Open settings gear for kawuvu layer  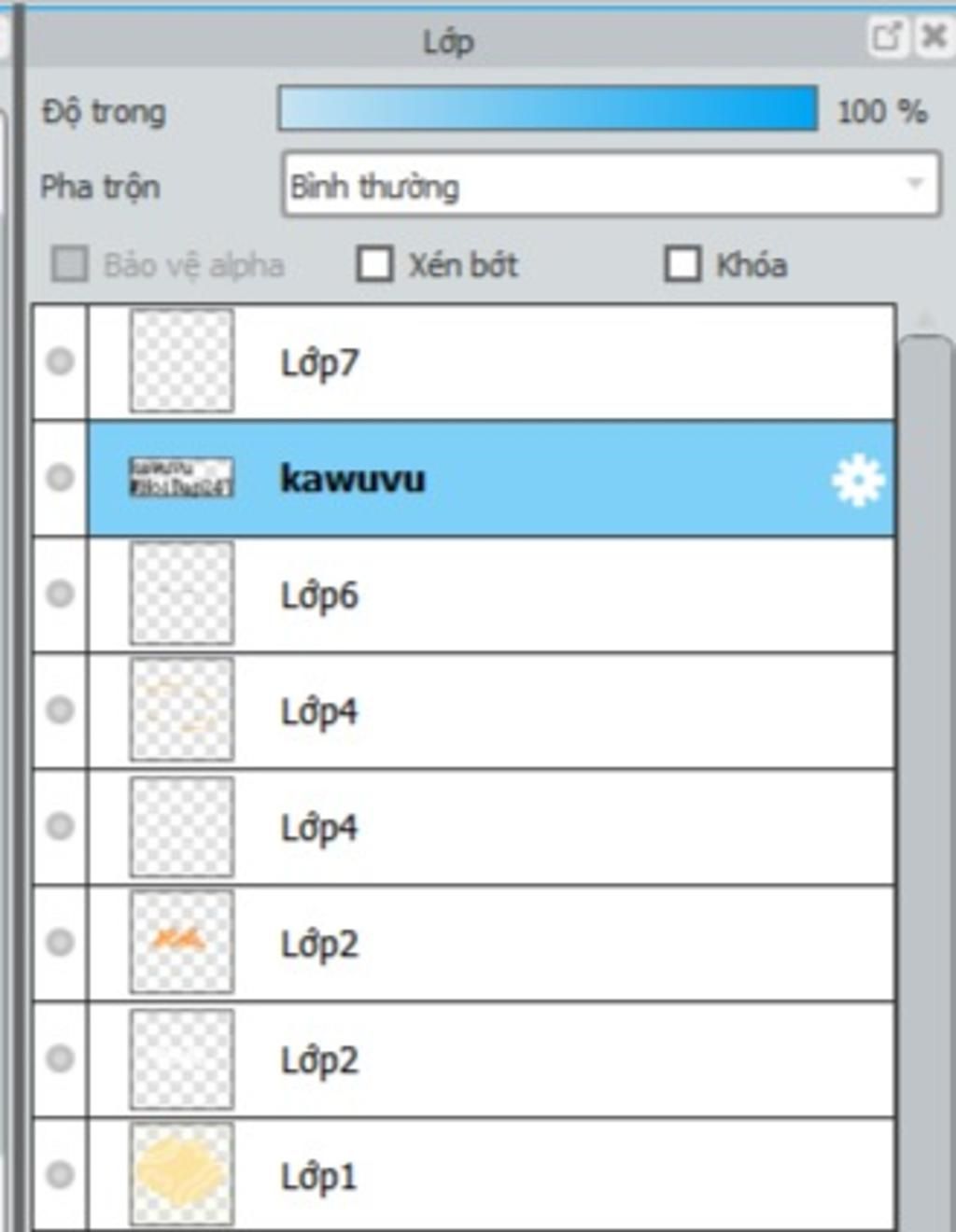pyautogui.click(x=857, y=481)
